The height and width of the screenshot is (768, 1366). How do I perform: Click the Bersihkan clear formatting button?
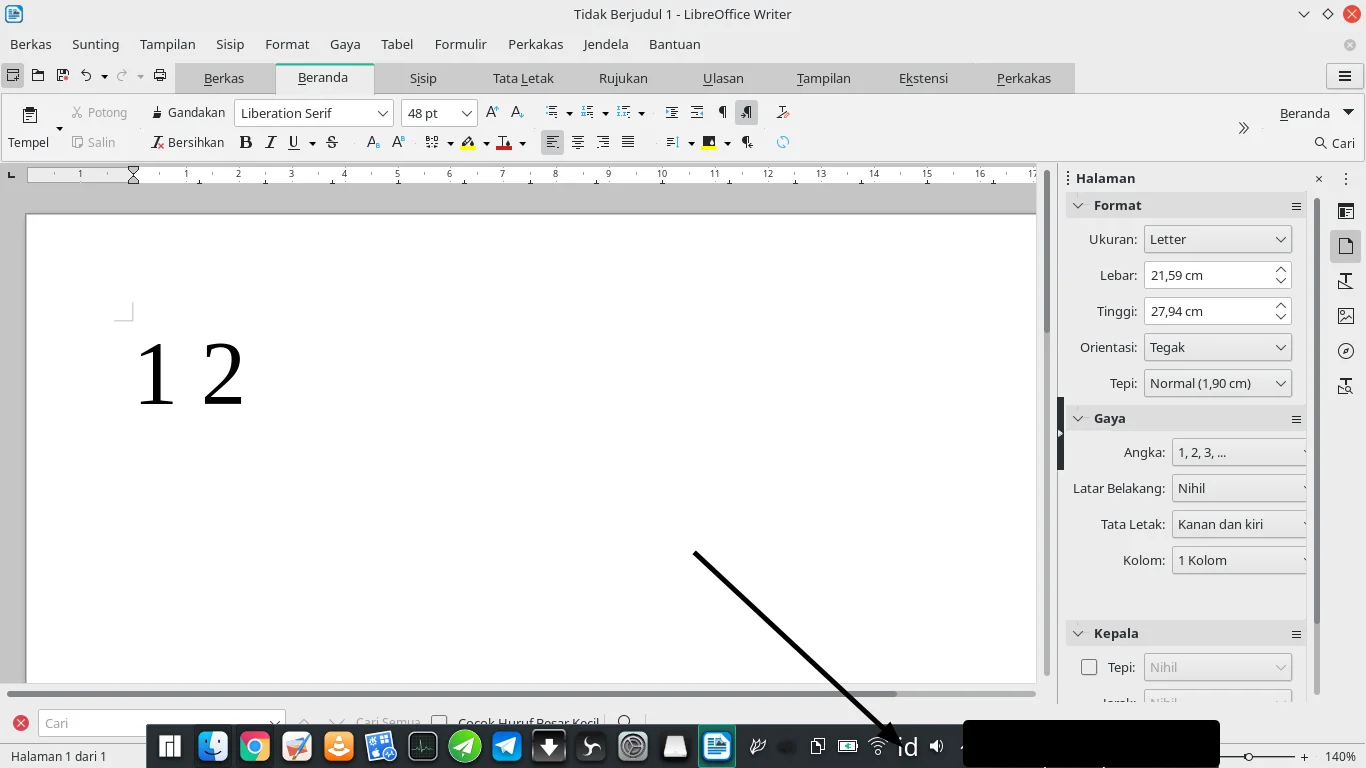click(x=188, y=143)
